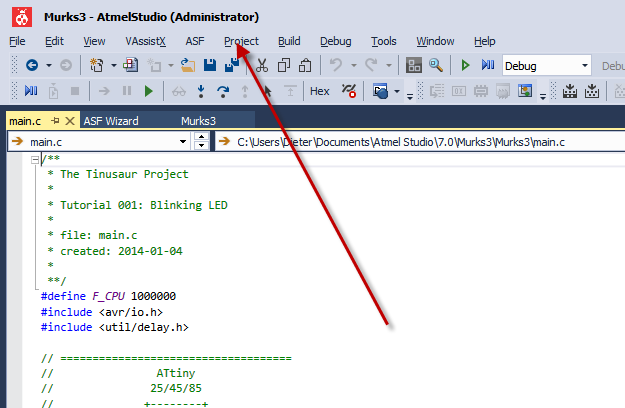625x408 pixels.
Task: Click the Step Over icon
Action: point(223,92)
